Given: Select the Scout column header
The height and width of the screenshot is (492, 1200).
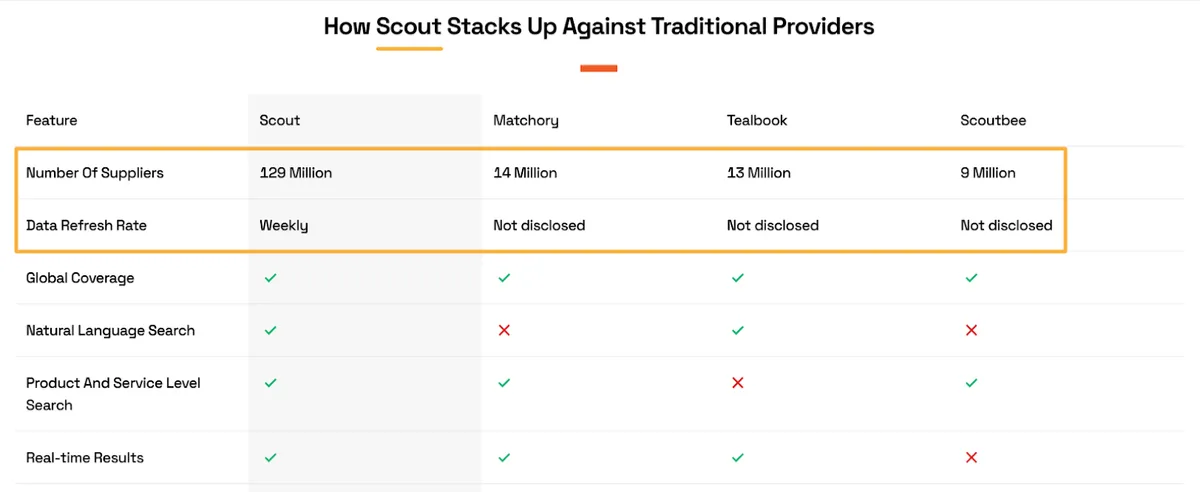Looking at the screenshot, I should click(x=280, y=120).
